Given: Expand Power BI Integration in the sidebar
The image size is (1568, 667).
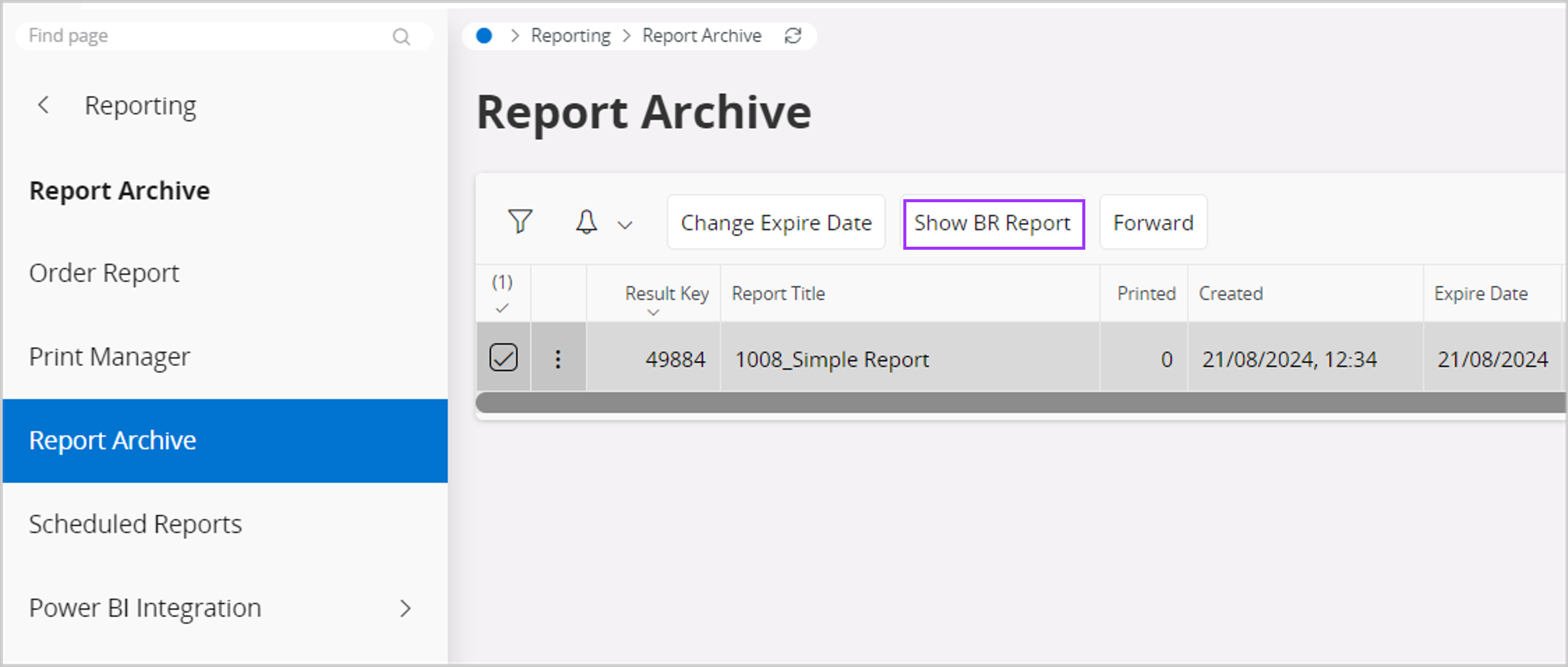Looking at the screenshot, I should pos(406,607).
